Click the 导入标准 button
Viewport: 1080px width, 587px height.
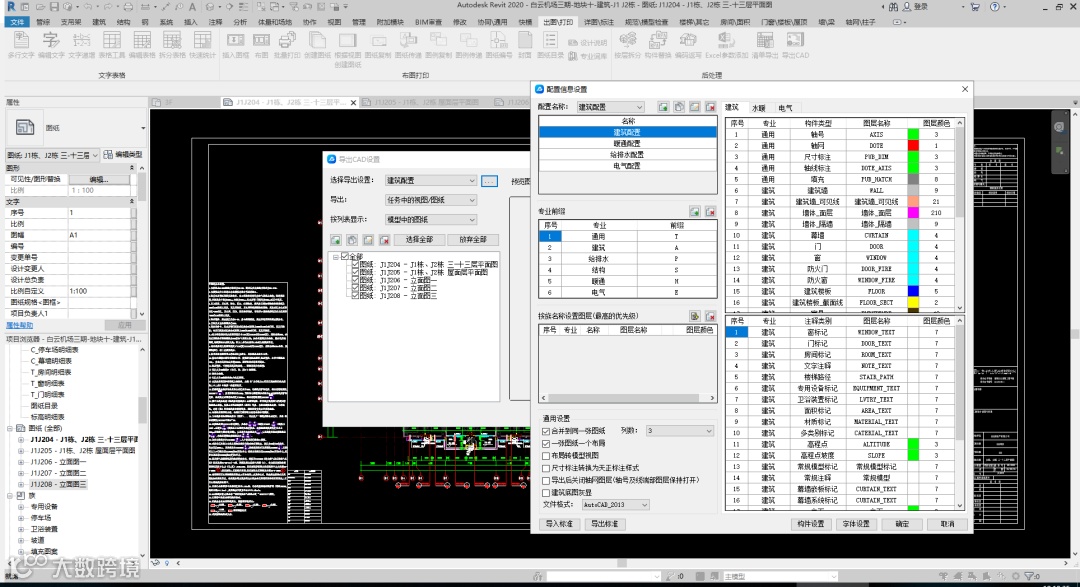pyautogui.click(x=559, y=524)
